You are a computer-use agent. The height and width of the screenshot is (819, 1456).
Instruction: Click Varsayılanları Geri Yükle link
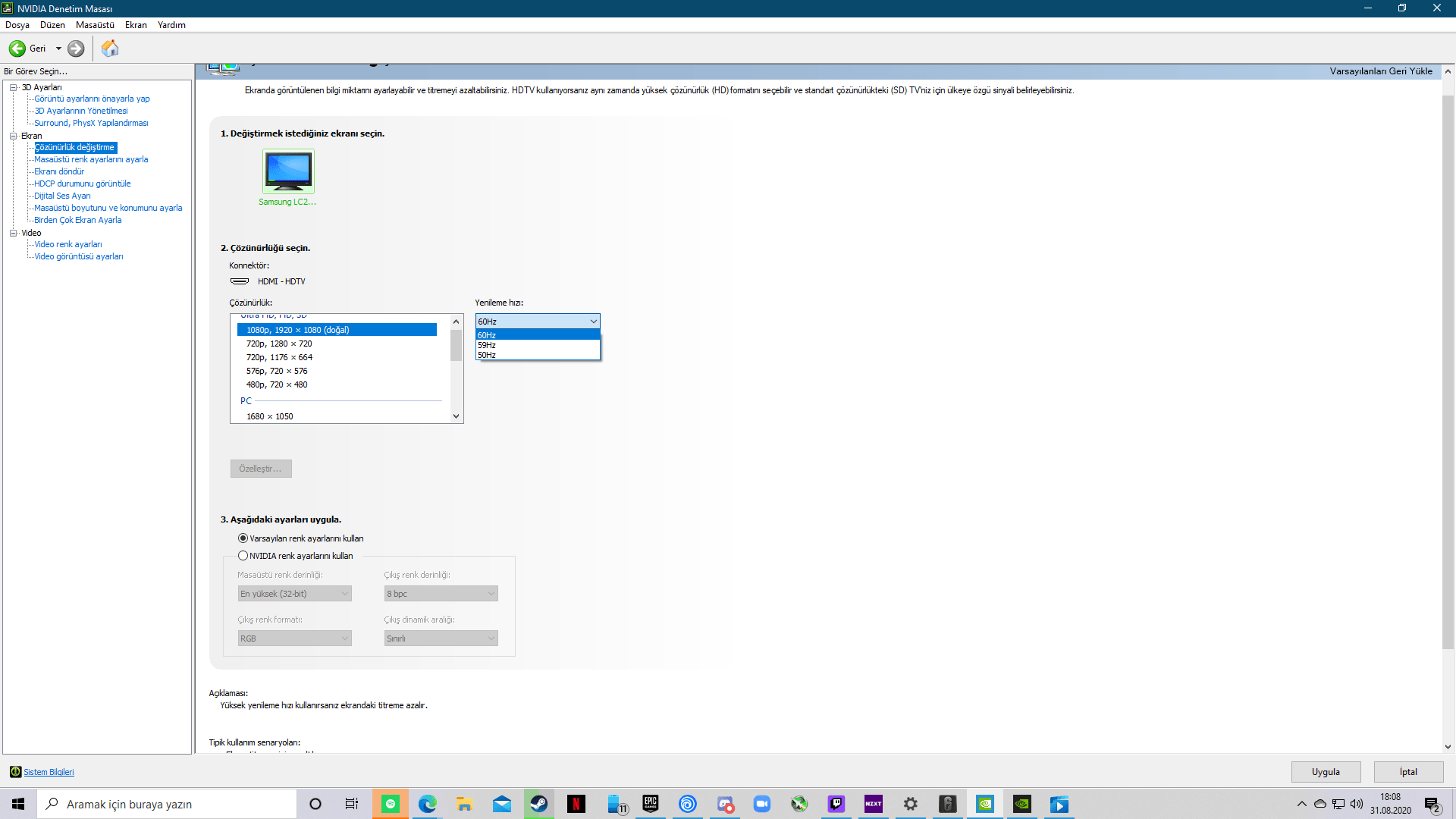click(x=1380, y=71)
